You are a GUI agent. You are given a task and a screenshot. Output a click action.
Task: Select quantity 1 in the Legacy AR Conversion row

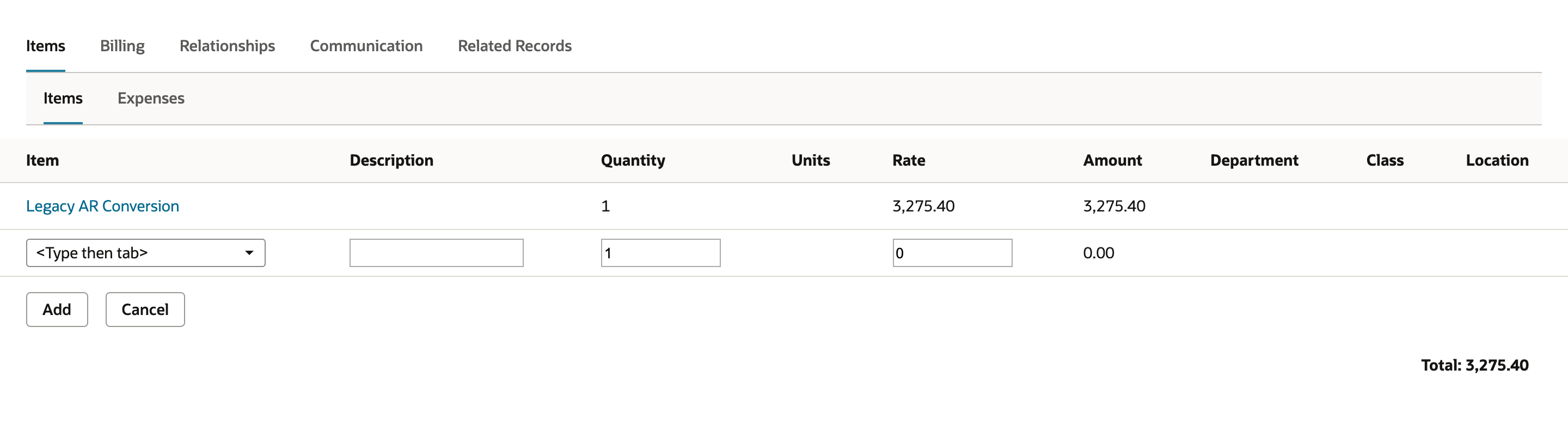tap(605, 206)
